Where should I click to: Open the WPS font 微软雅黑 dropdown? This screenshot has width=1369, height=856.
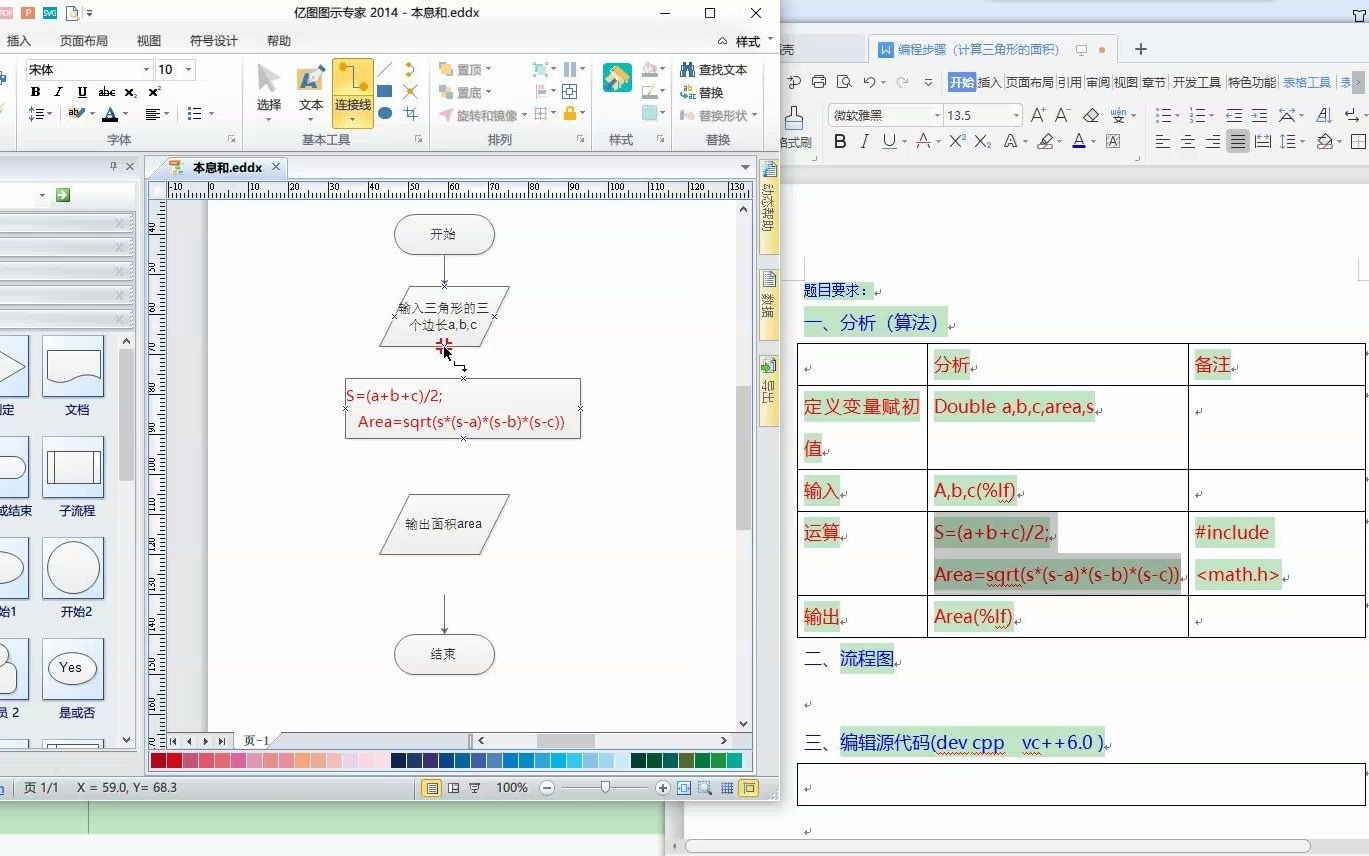coord(937,115)
